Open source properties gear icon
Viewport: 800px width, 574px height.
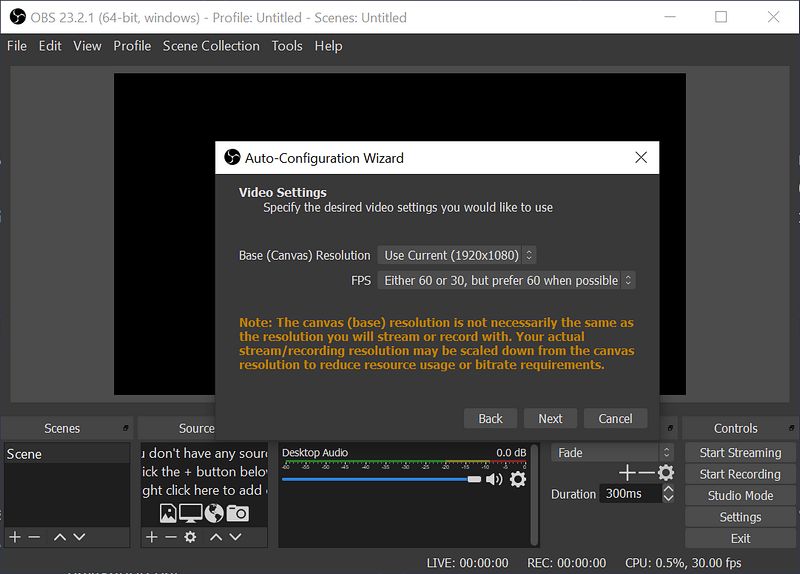[190, 537]
